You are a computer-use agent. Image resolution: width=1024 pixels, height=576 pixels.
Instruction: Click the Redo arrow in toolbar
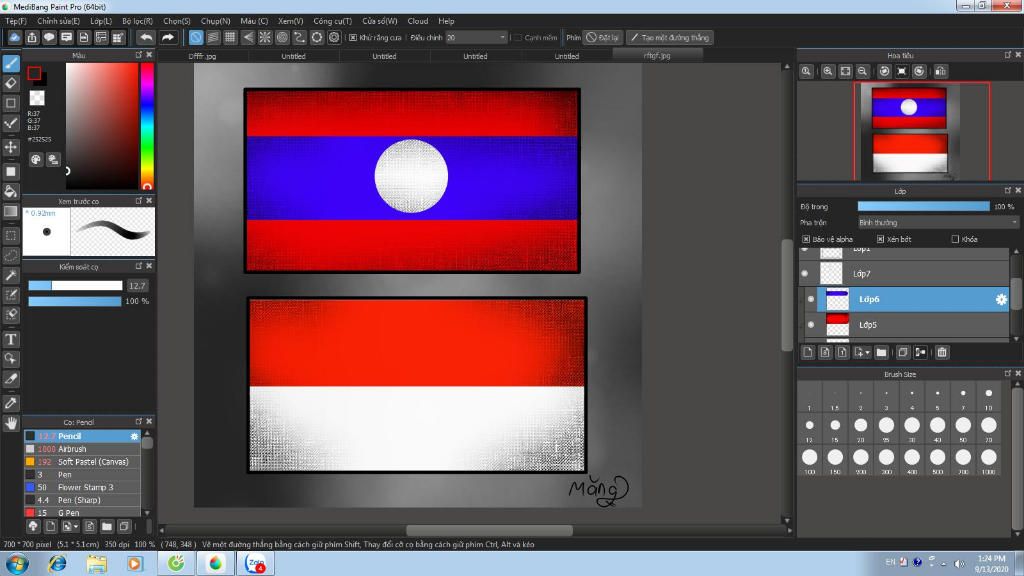pyautogui.click(x=168, y=37)
